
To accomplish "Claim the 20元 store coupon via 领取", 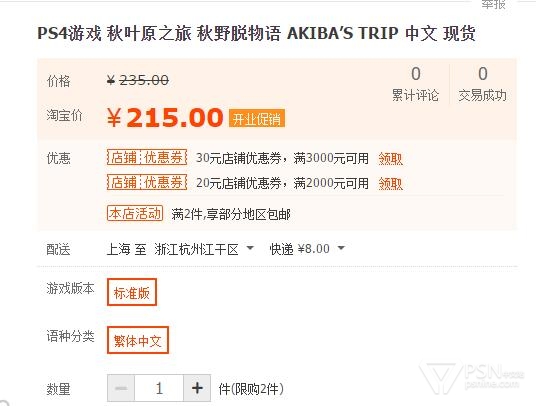I will (x=390, y=184).
